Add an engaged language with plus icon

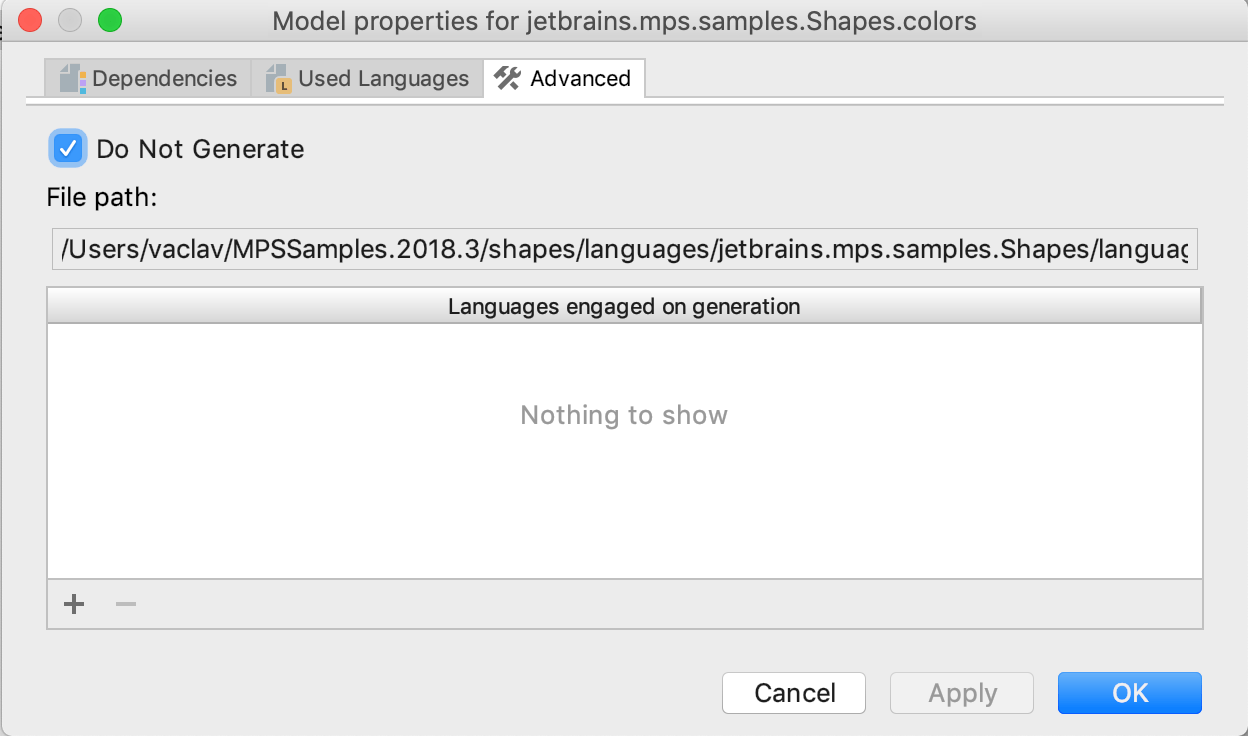click(x=74, y=604)
